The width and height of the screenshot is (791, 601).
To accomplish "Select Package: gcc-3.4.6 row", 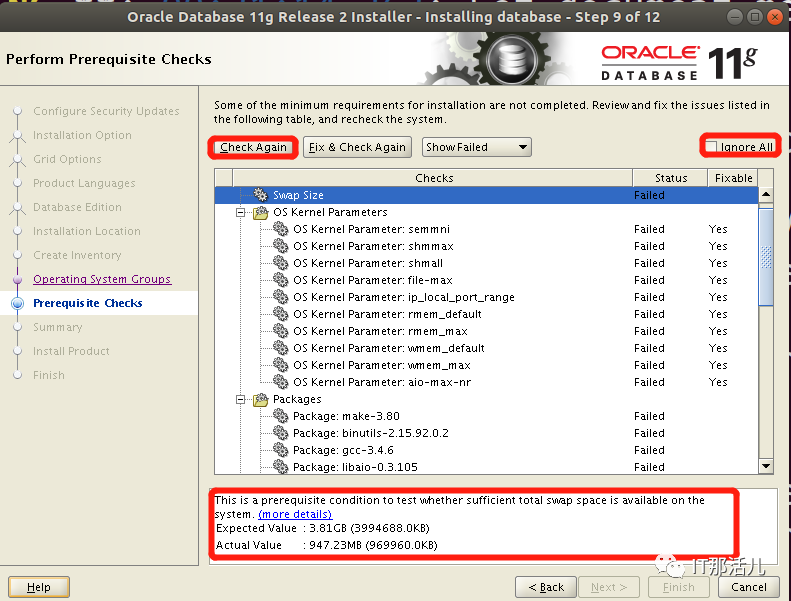I will 486,450.
